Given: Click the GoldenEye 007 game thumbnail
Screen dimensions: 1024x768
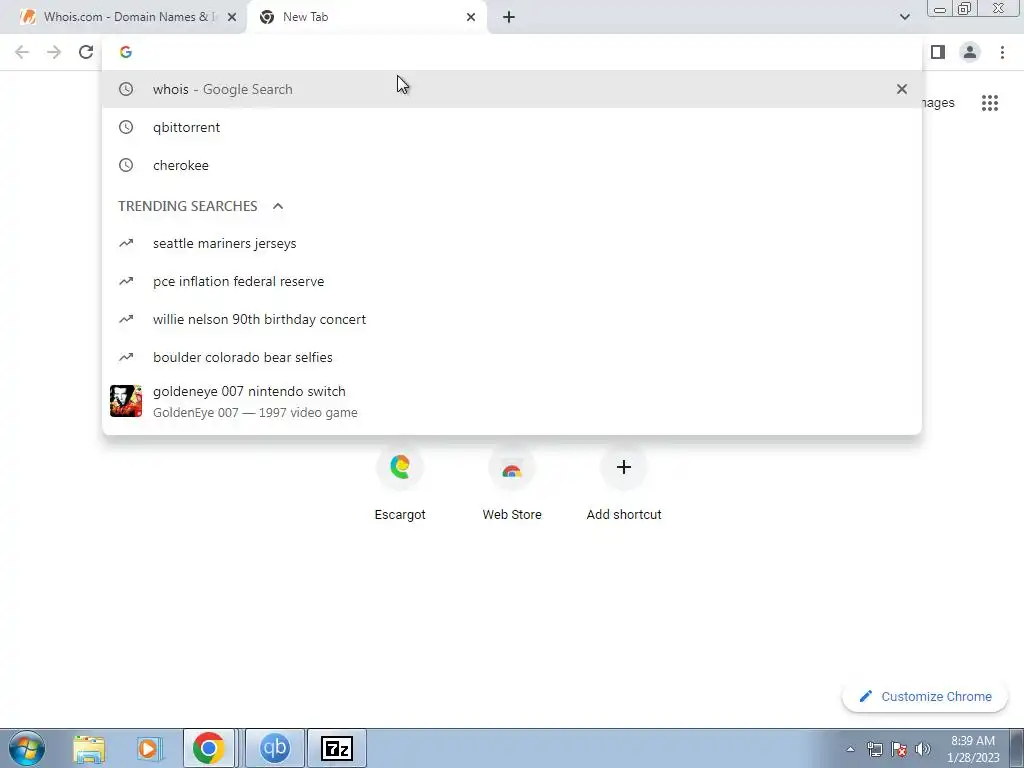Looking at the screenshot, I should coord(126,401).
